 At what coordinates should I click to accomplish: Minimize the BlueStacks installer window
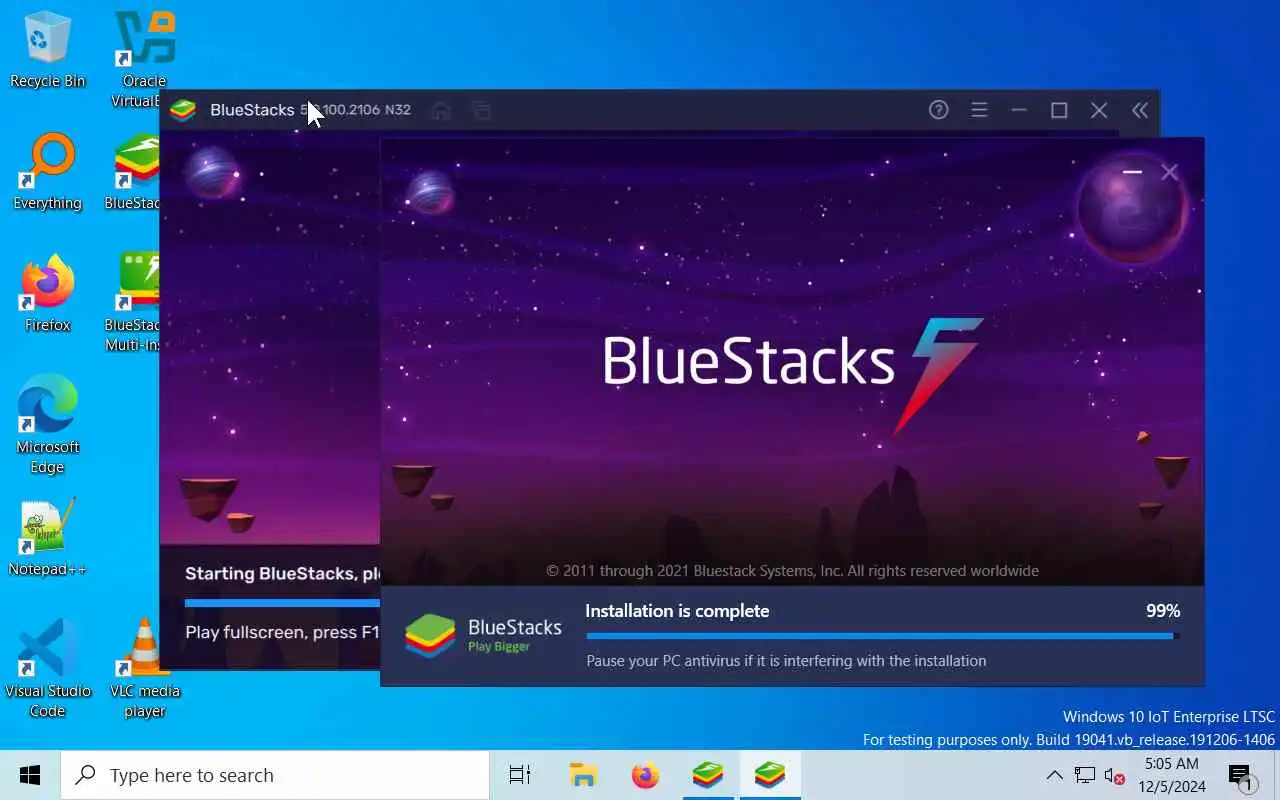click(x=1132, y=172)
